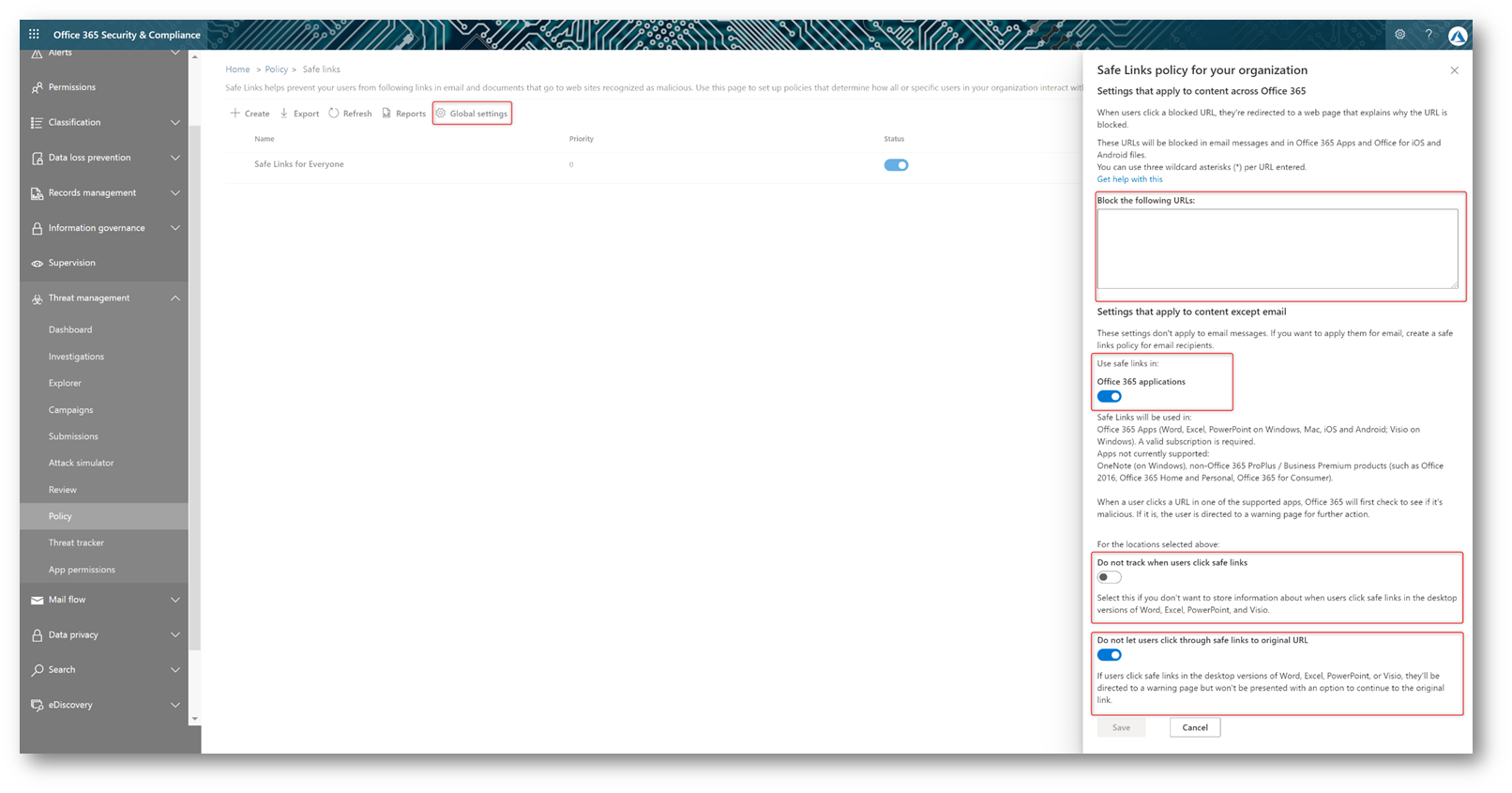Open the app launcher waffle icon
The width and height of the screenshot is (1512, 793).
click(34, 35)
